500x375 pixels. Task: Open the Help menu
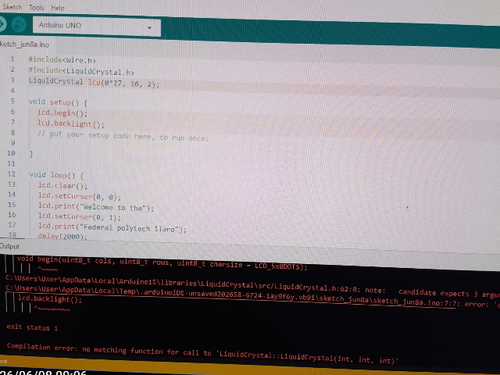point(57,8)
